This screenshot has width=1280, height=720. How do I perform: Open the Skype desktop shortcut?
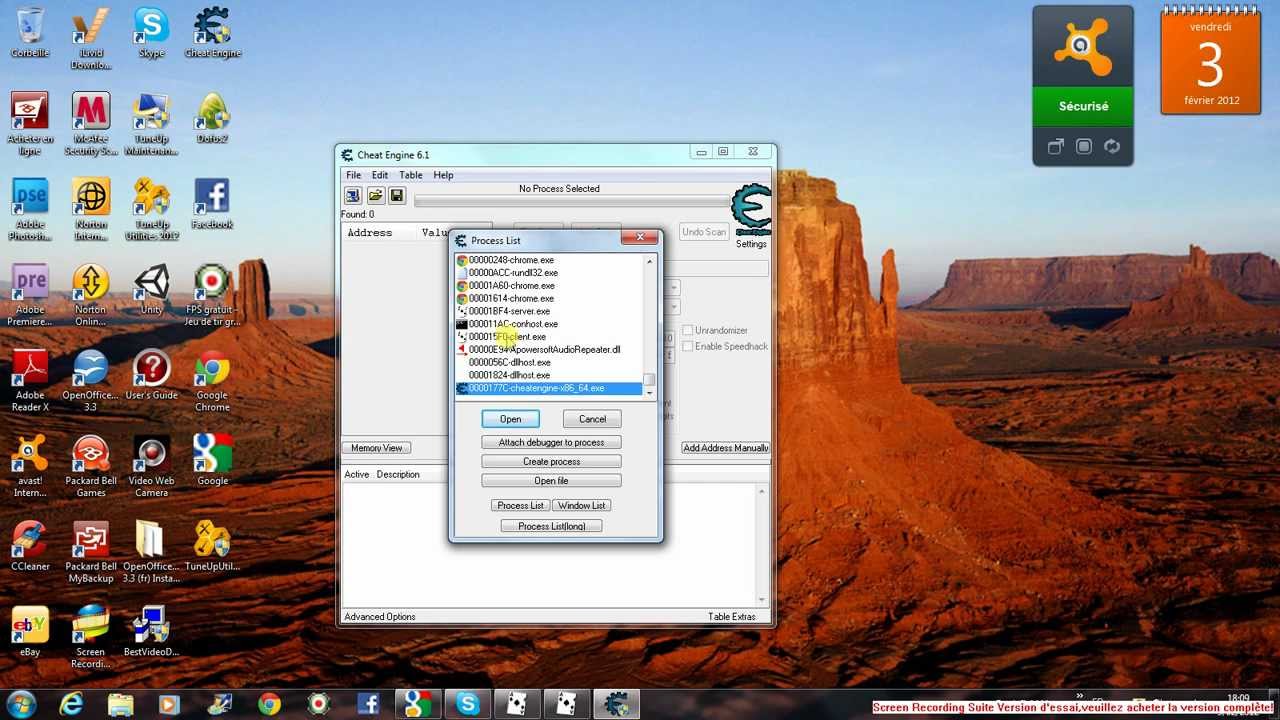click(151, 33)
